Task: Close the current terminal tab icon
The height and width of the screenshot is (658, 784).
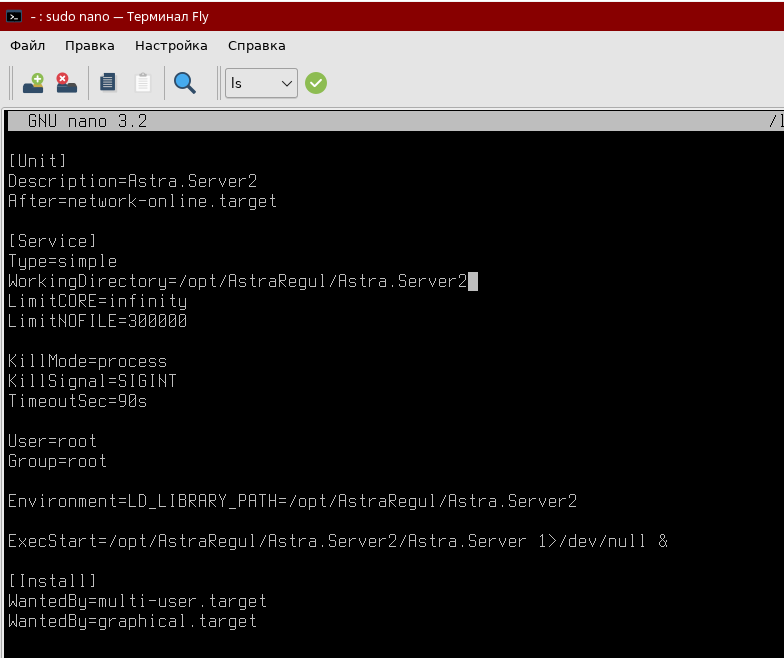Action: [x=66, y=83]
